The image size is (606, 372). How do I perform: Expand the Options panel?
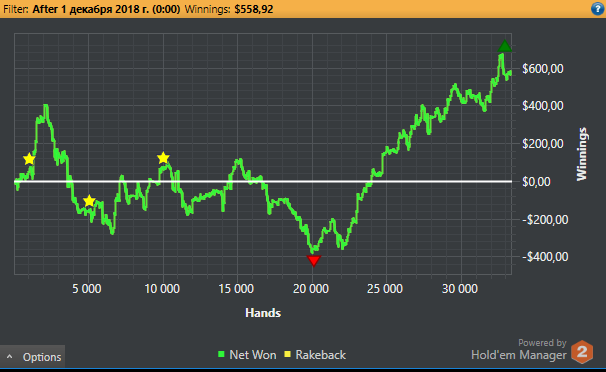32,357
